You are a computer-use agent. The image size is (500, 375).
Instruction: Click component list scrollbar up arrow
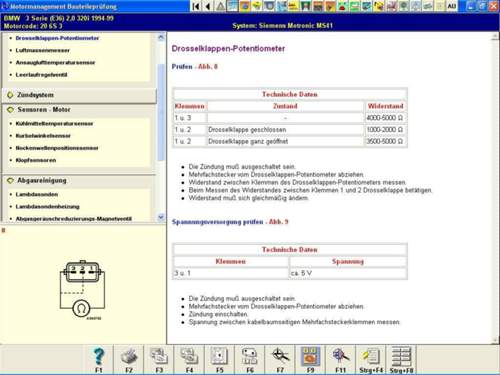point(161,37)
